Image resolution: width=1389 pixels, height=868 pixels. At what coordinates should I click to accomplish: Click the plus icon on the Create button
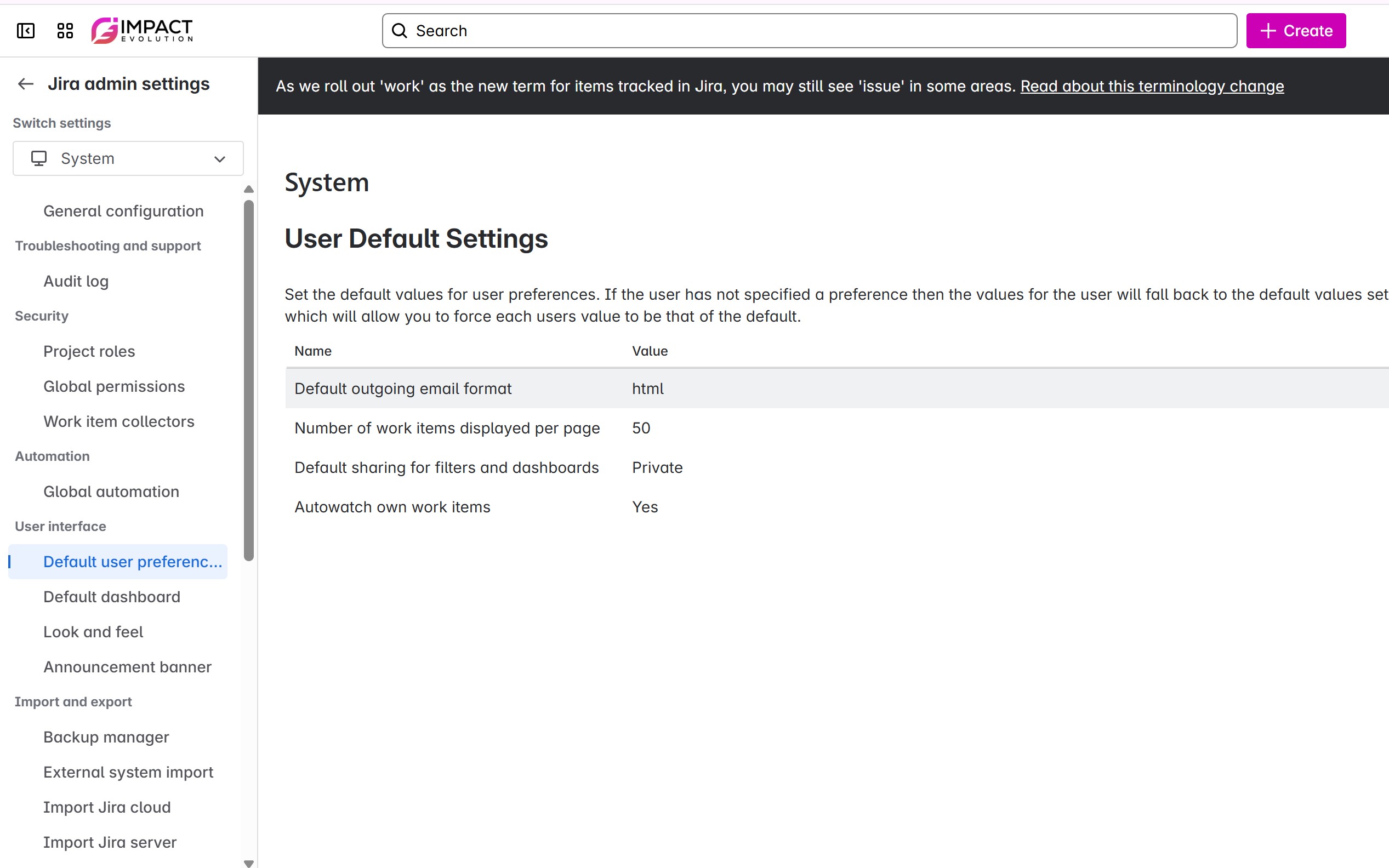[1268, 31]
